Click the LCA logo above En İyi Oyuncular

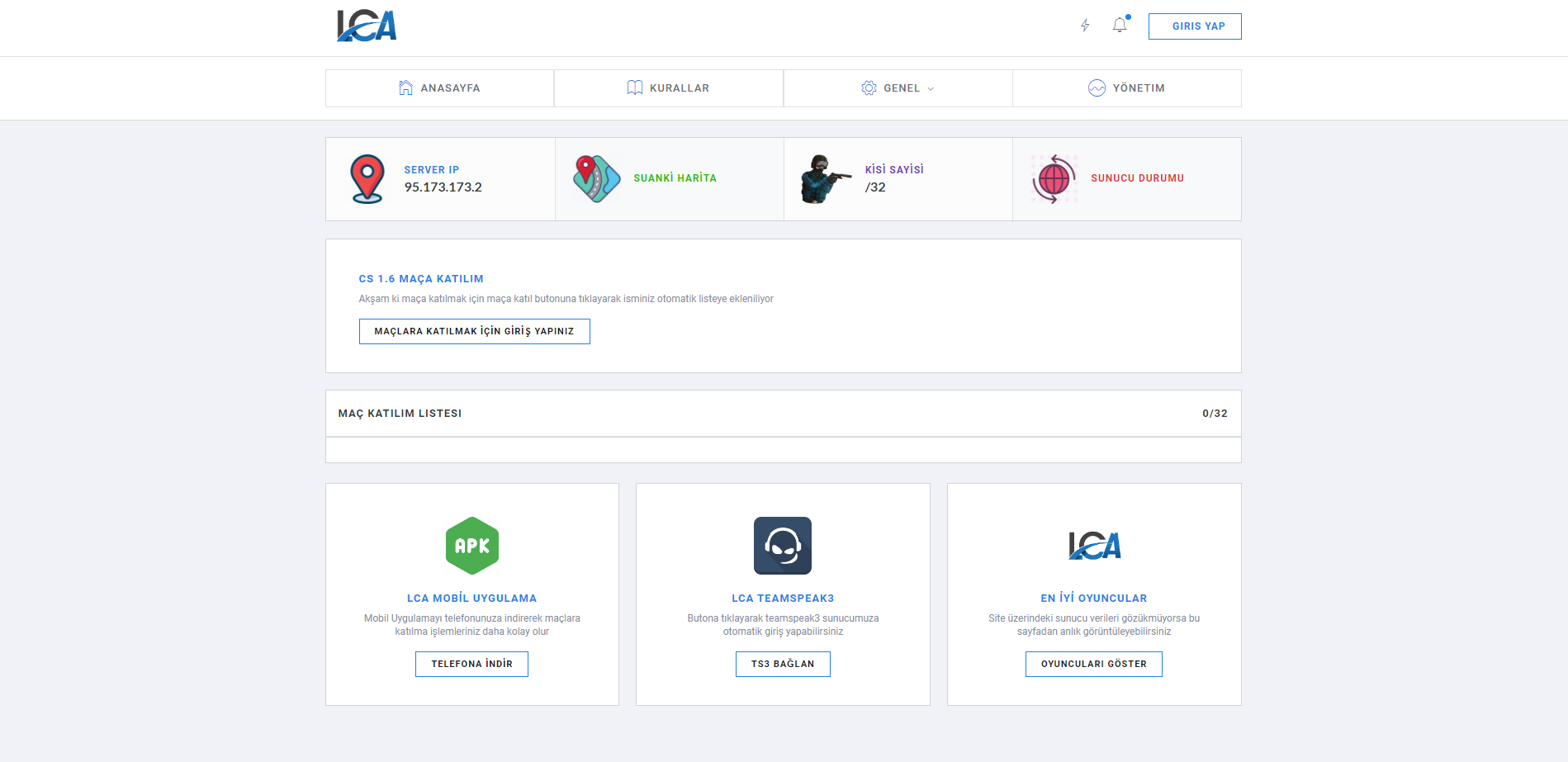1094,546
